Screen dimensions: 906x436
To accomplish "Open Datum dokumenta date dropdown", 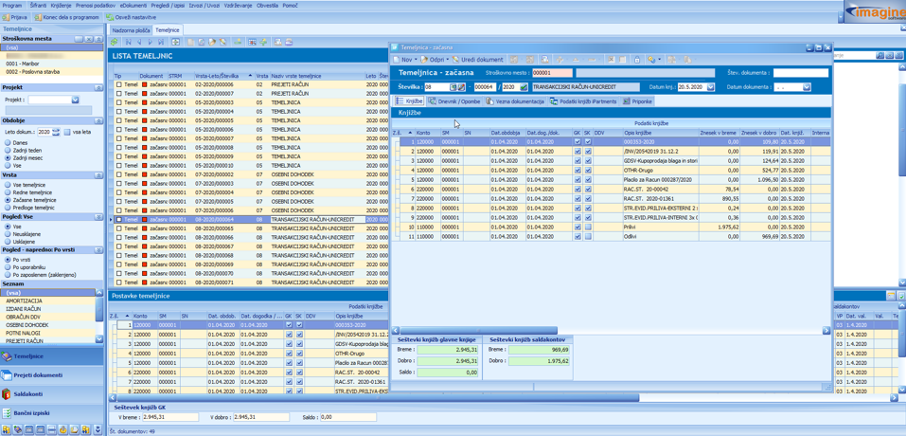I will [x=807, y=87].
